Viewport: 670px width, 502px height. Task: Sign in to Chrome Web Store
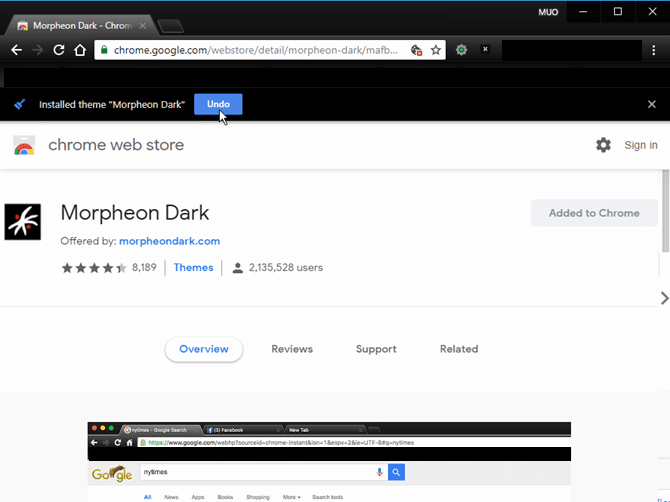point(641,145)
